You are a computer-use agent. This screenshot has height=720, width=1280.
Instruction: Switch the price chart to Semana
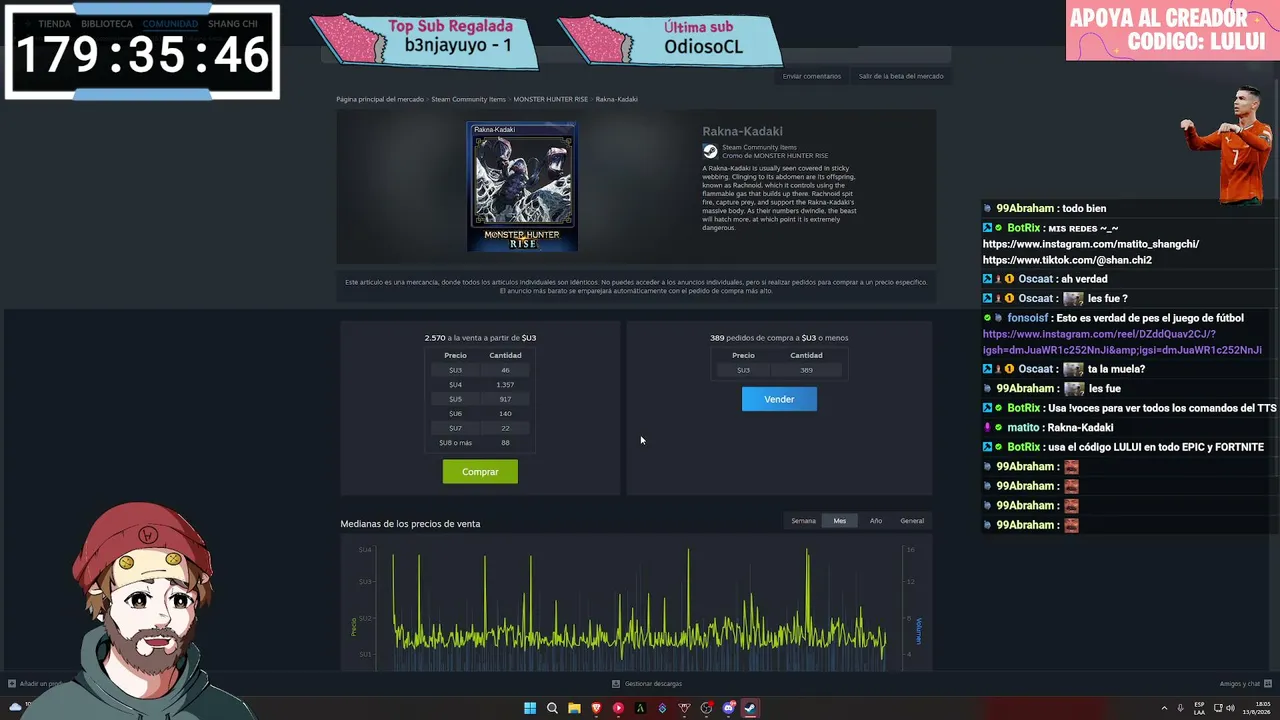(x=803, y=521)
